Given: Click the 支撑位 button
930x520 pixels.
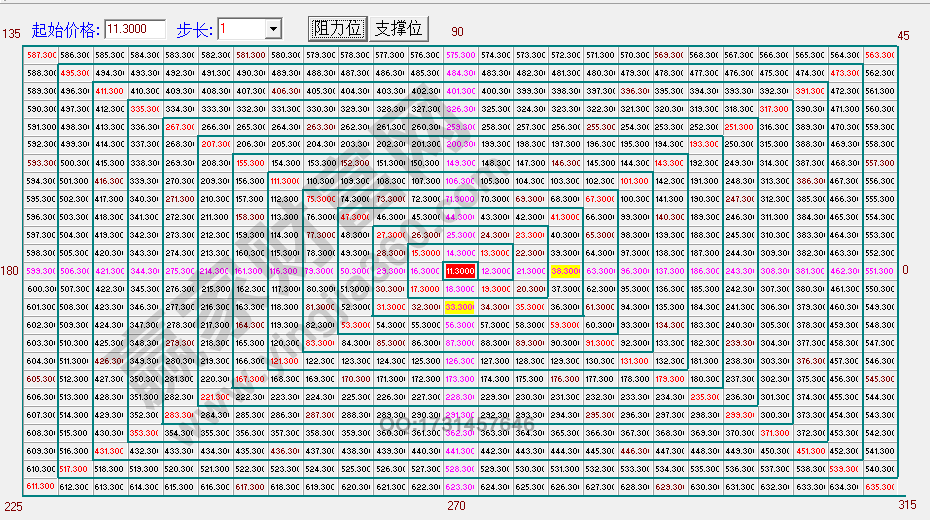Looking at the screenshot, I should (x=399, y=28).
